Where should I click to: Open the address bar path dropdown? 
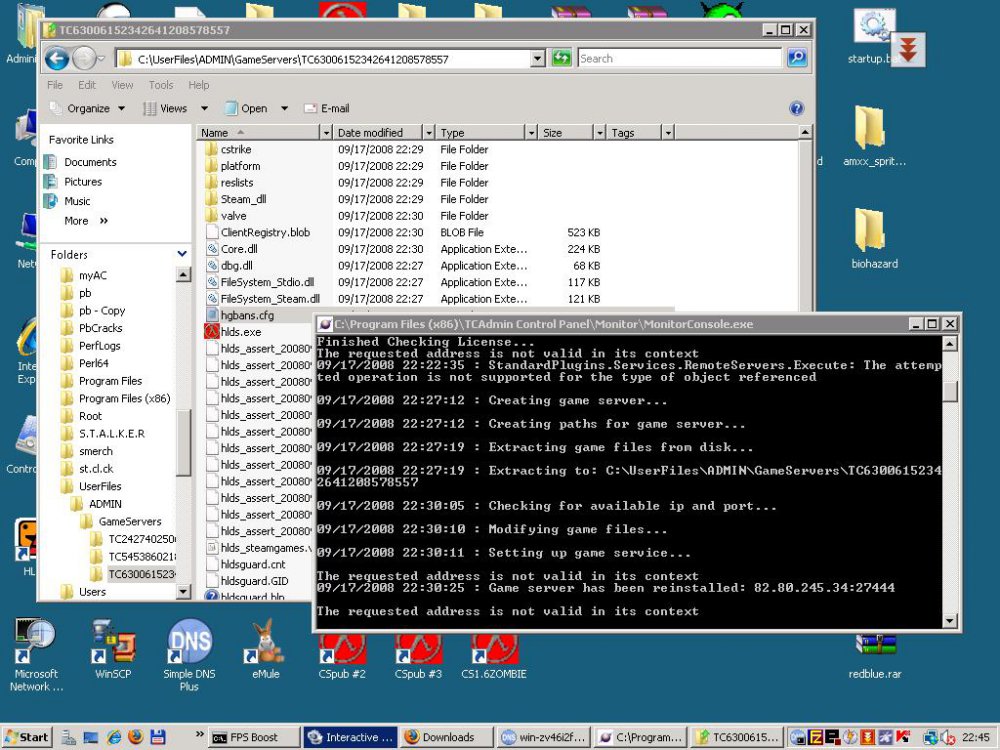point(538,59)
